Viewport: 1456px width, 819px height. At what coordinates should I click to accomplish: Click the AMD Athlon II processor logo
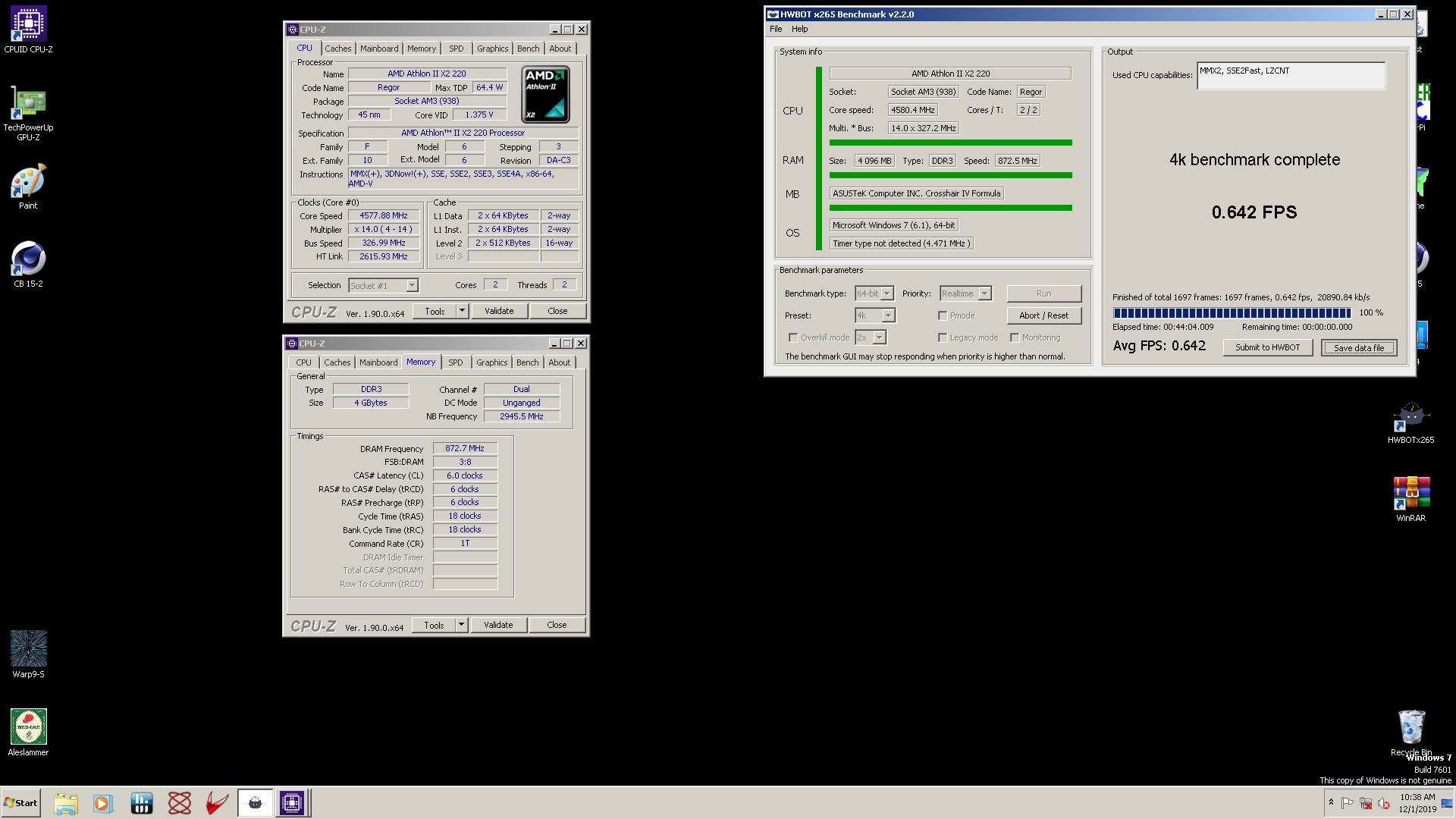(545, 95)
